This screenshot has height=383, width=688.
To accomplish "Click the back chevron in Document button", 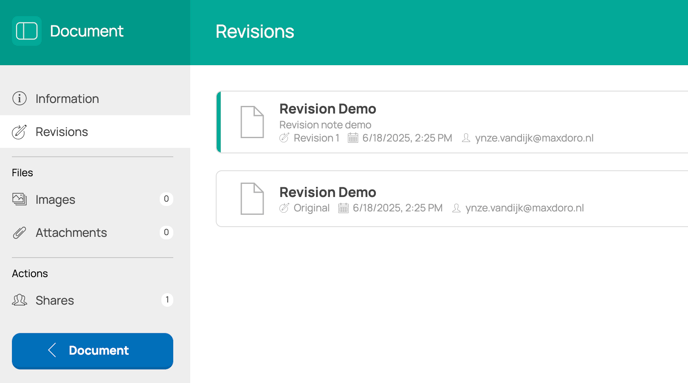I will pos(52,350).
